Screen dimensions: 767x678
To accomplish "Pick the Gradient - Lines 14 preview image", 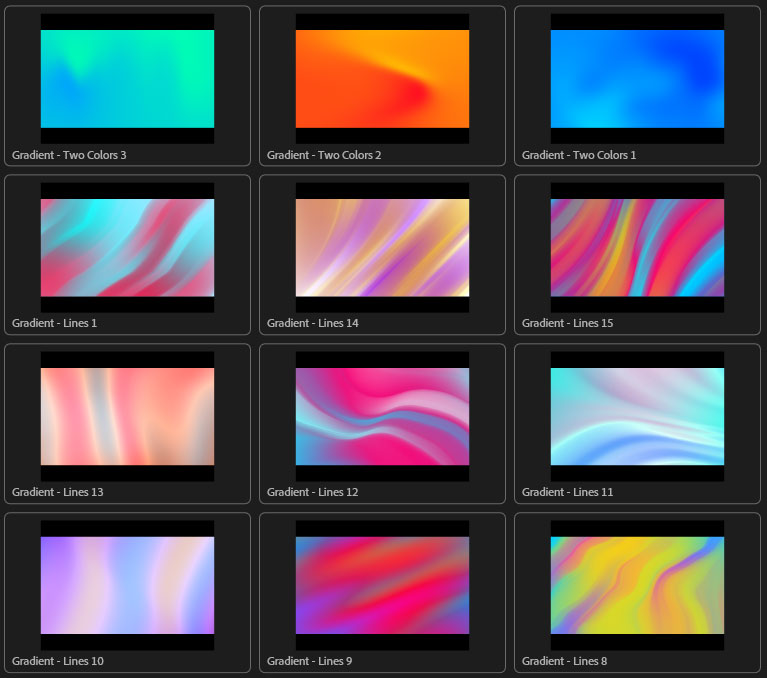I will point(382,248).
